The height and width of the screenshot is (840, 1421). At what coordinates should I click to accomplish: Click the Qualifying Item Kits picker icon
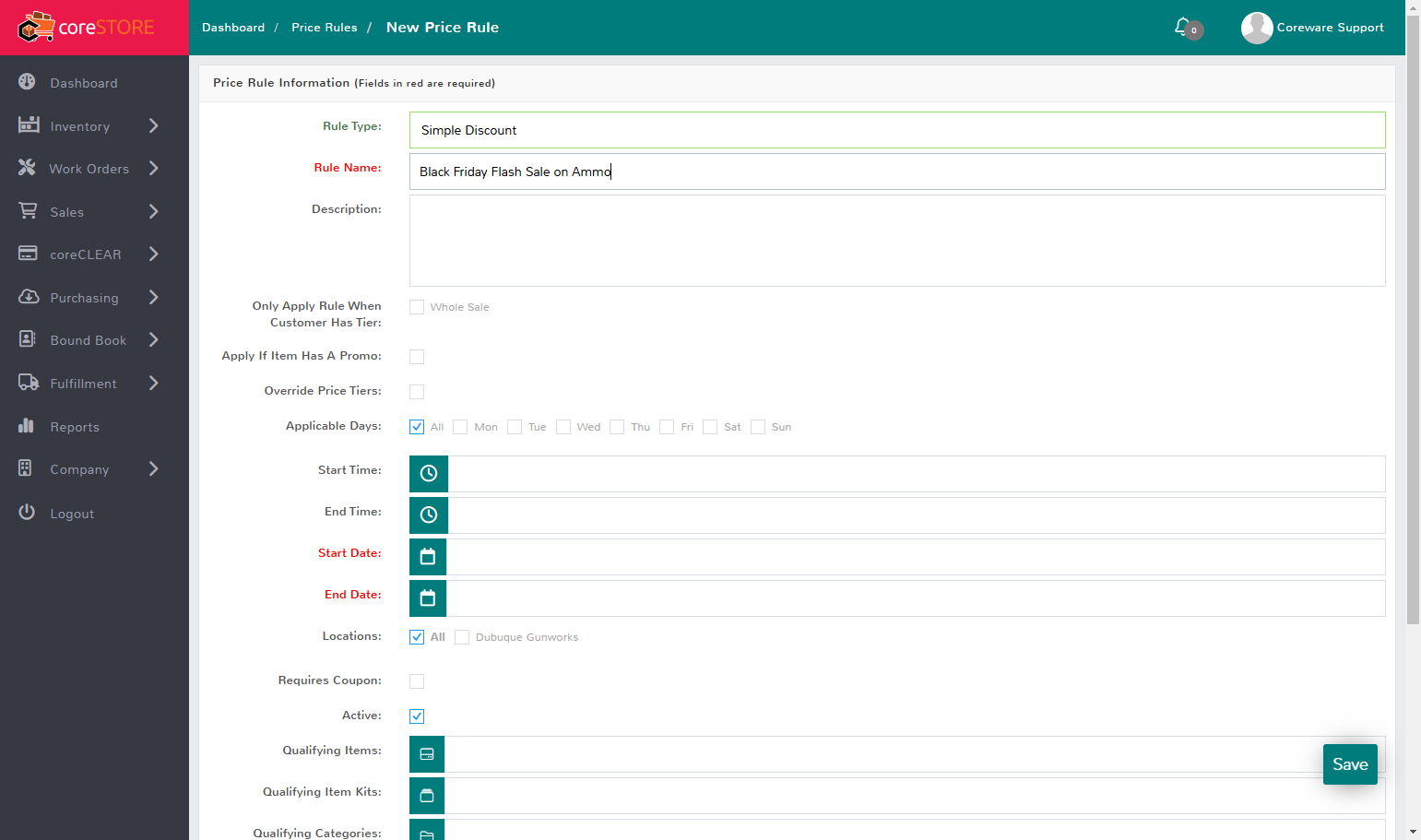click(x=427, y=796)
